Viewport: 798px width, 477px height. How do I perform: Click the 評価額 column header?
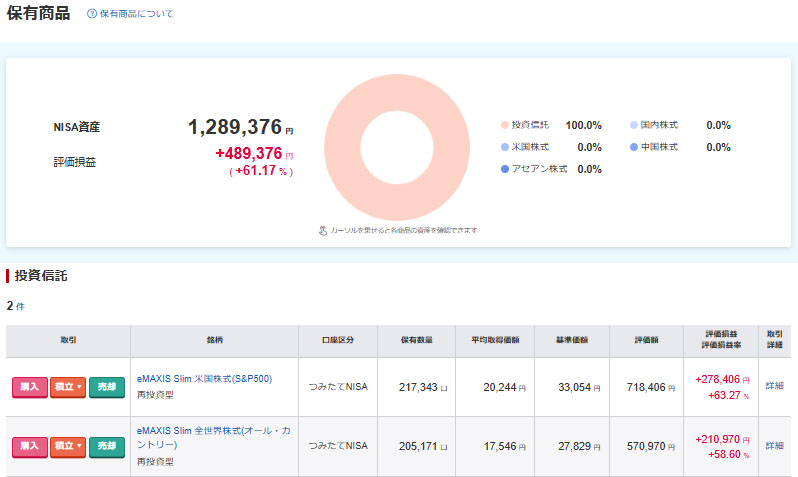[645, 340]
